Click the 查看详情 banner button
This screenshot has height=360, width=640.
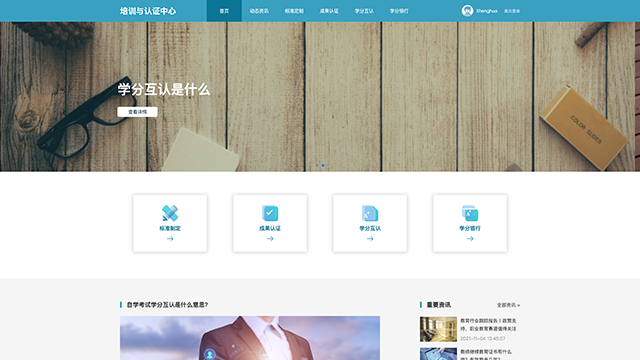[x=137, y=112]
